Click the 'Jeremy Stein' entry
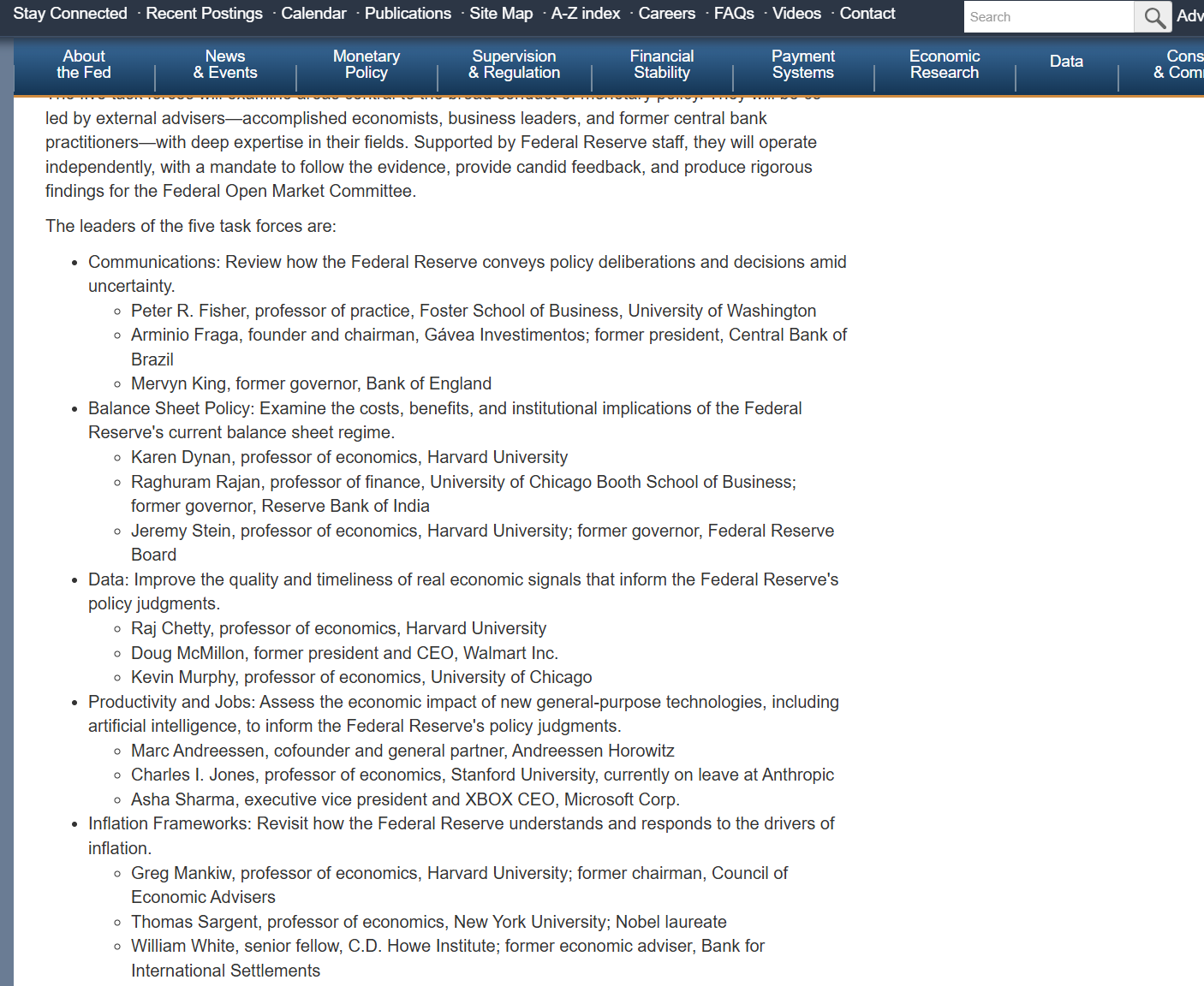 tap(482, 543)
